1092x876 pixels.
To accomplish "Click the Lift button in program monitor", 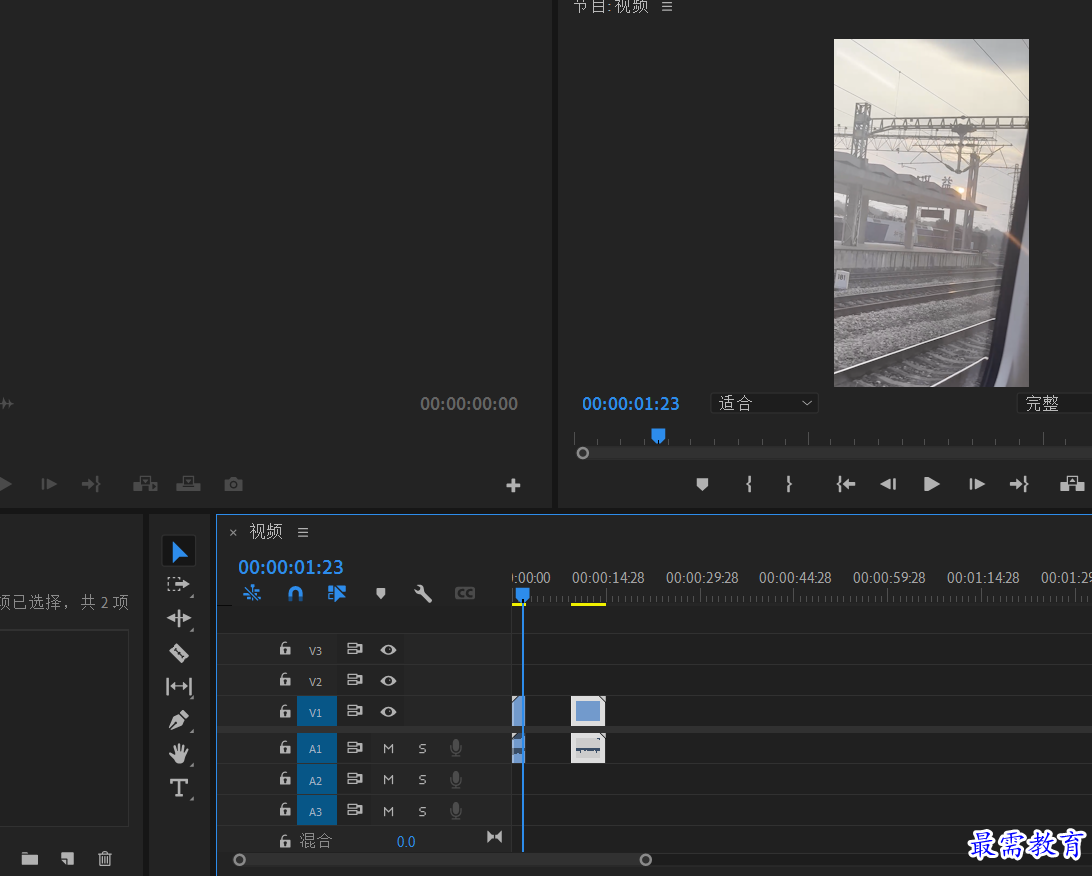I will (x=1072, y=484).
